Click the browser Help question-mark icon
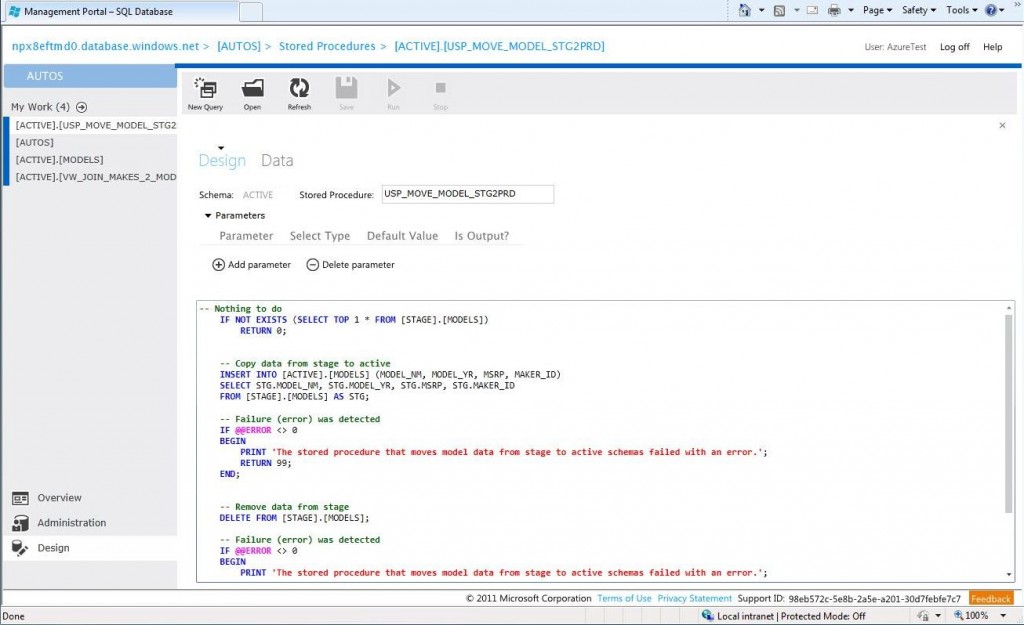Image resolution: width=1024 pixels, height=625 pixels. coord(990,10)
